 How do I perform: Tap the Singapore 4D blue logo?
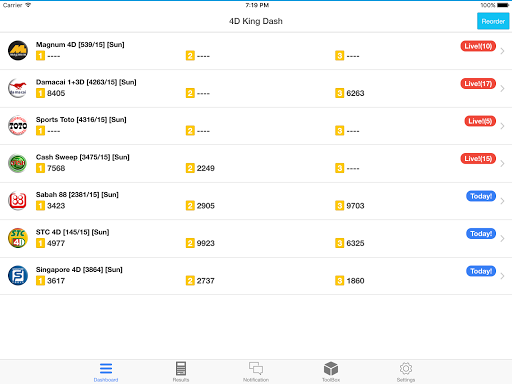pos(18,276)
